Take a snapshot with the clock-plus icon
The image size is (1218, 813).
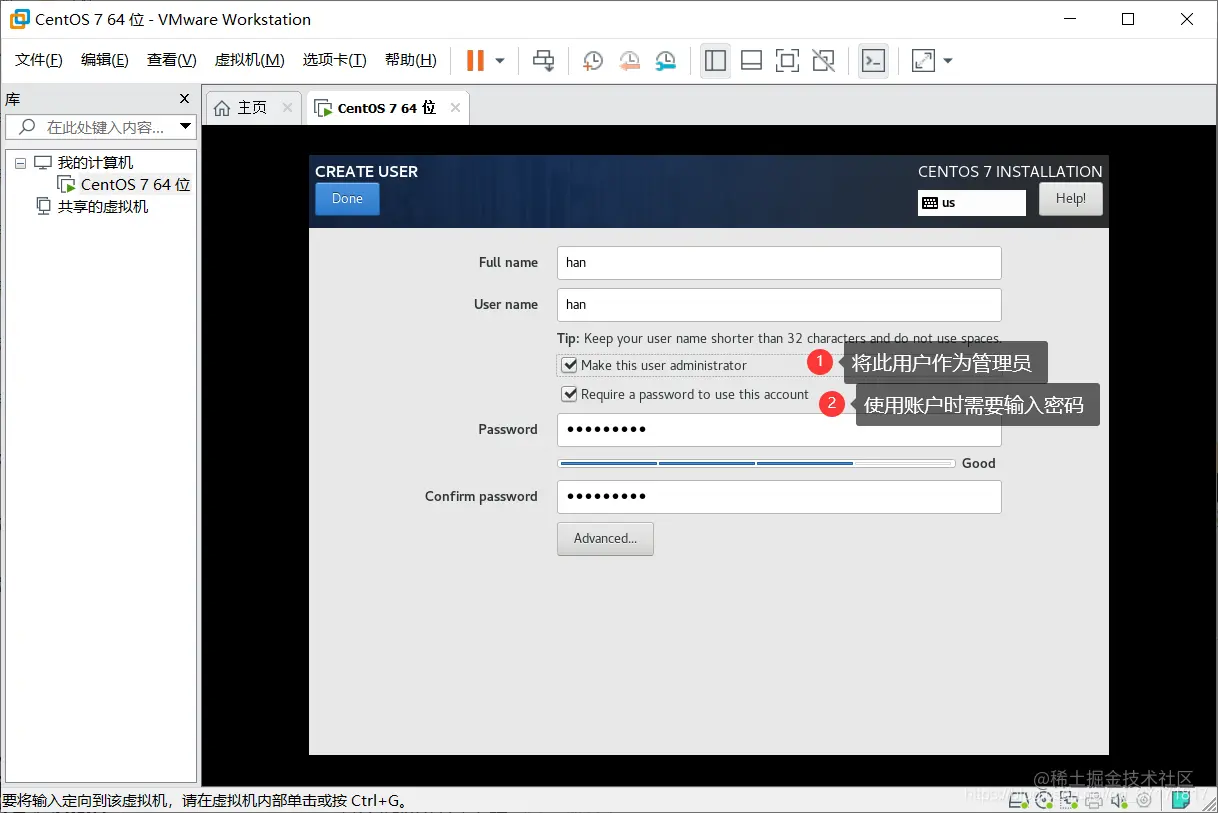[x=592, y=61]
